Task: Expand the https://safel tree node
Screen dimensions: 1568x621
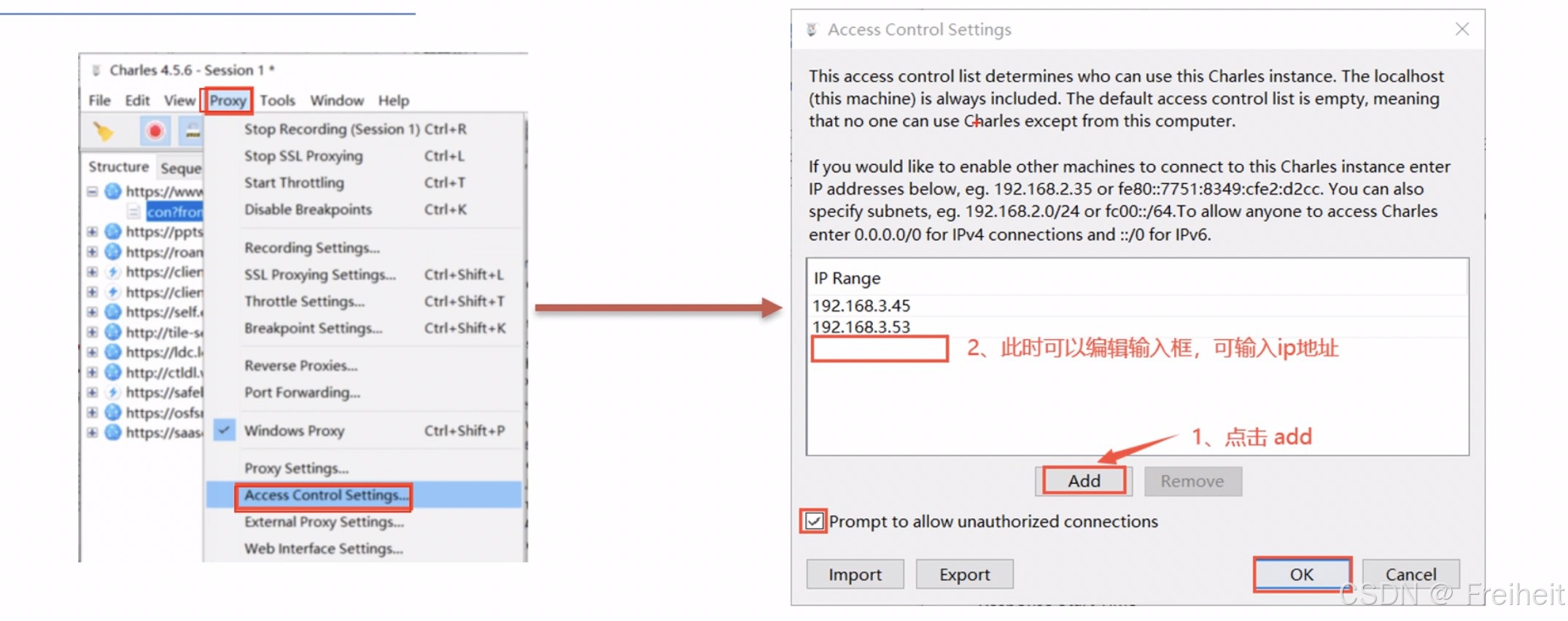Action: coord(93,392)
